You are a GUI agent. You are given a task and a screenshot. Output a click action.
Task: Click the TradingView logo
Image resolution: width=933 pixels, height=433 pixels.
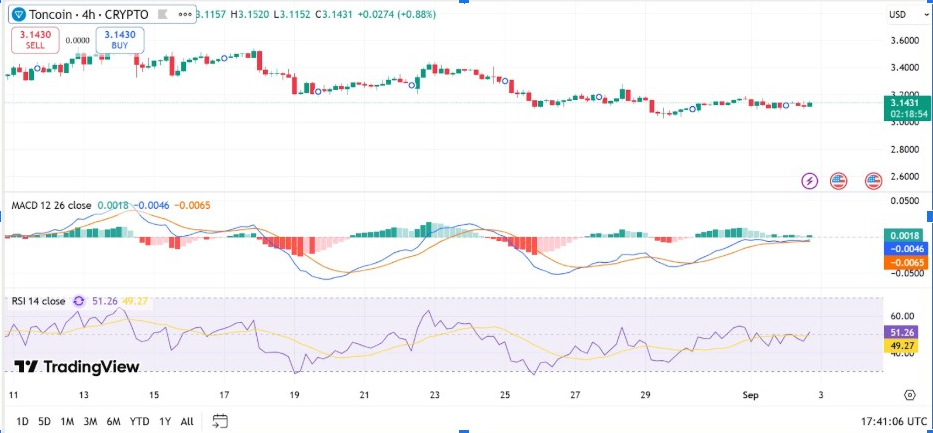click(77, 366)
